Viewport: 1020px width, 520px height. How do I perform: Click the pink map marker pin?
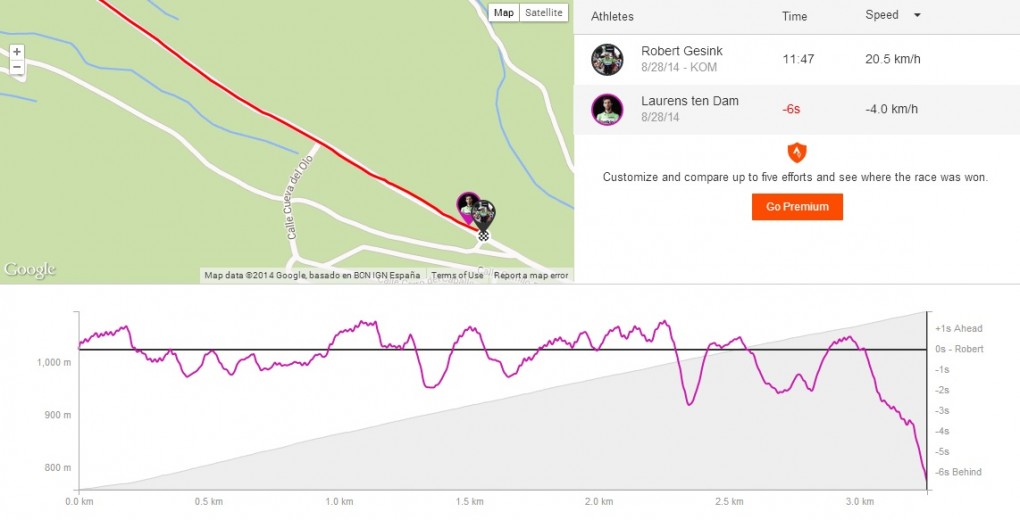coord(468,205)
